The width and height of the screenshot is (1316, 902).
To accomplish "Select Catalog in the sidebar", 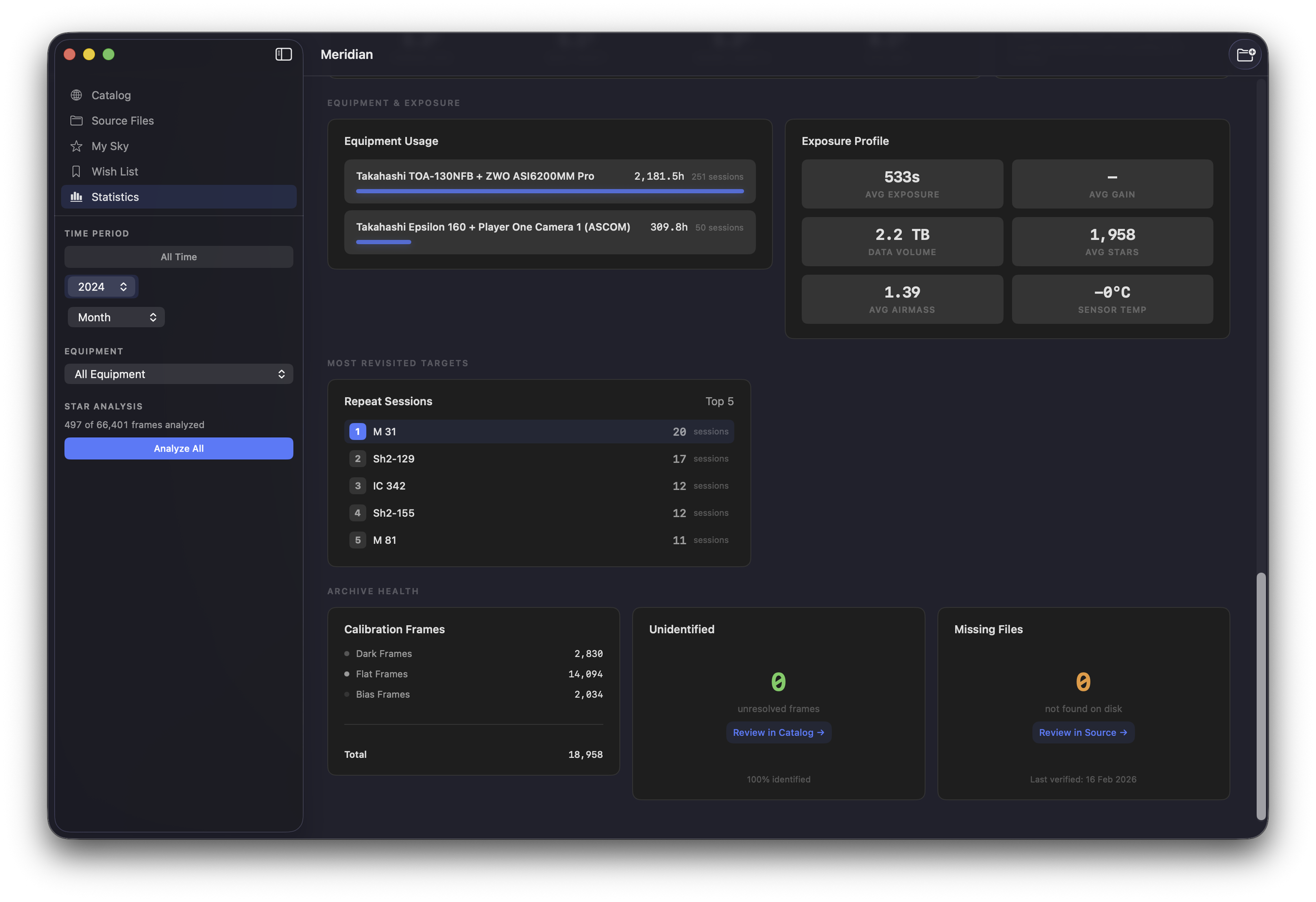I will 111,95.
